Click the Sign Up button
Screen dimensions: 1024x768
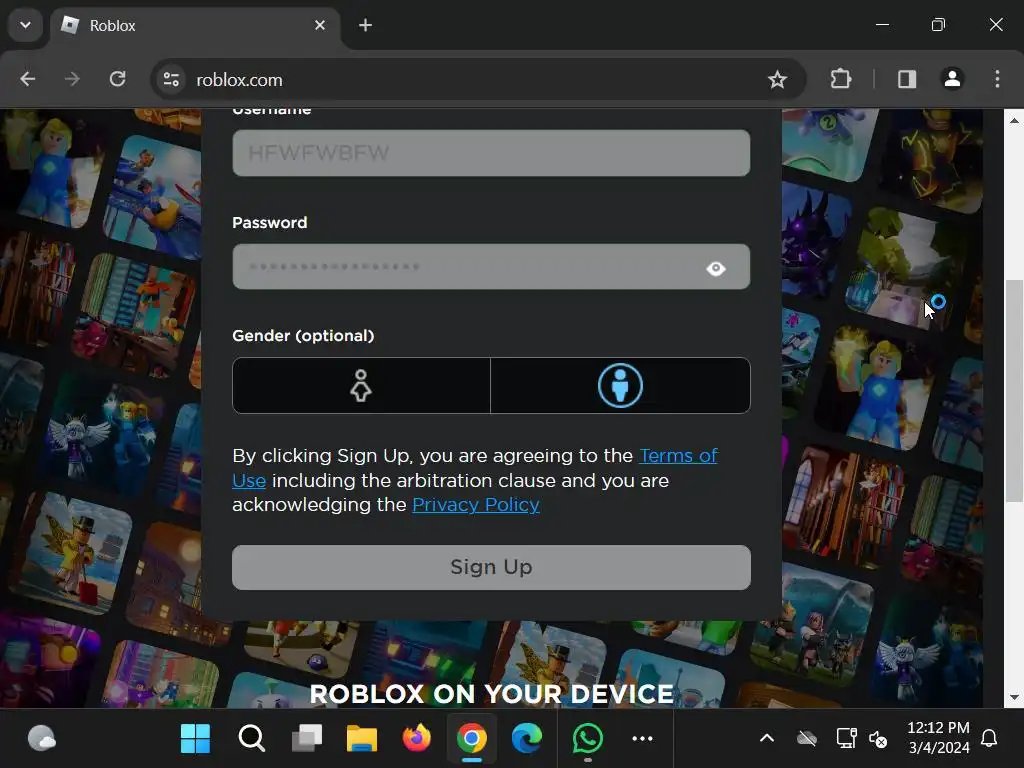(x=491, y=567)
